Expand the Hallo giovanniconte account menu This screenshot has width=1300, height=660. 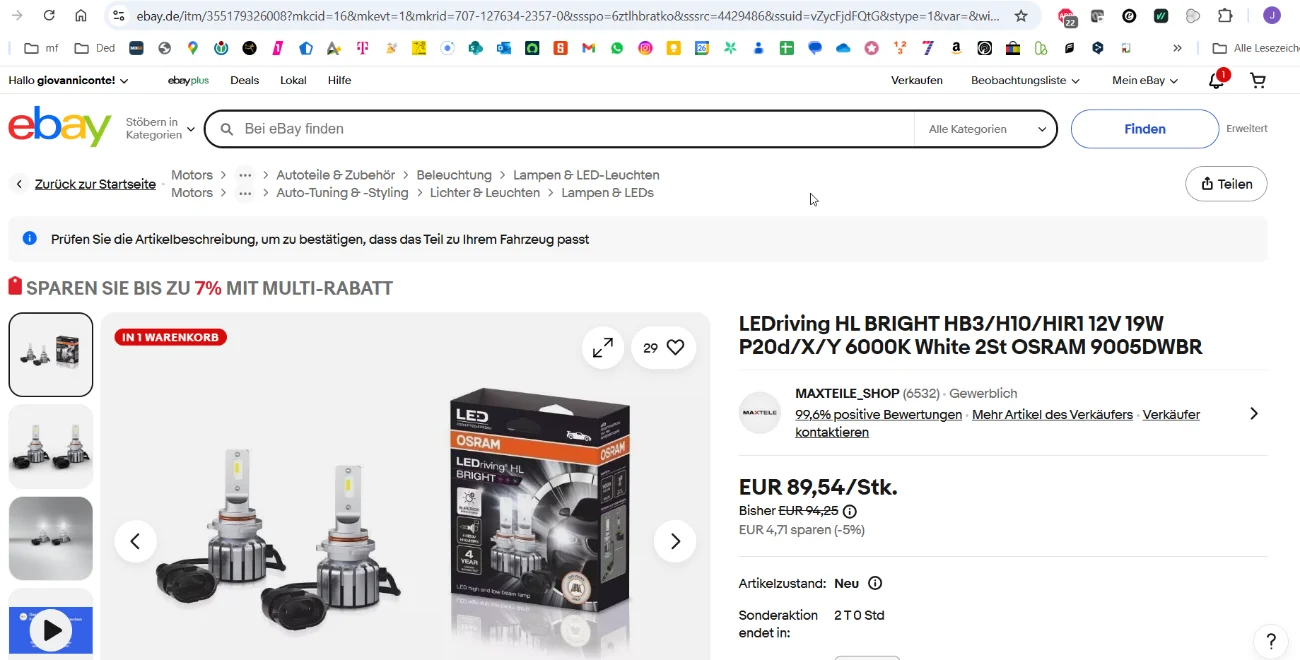[68, 80]
